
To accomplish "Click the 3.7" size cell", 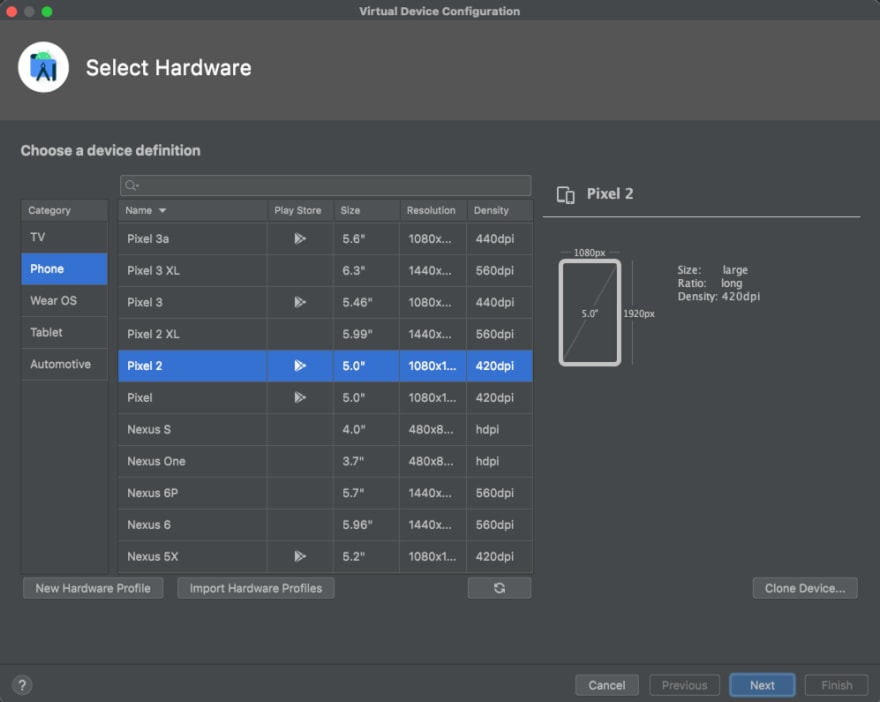I will pos(366,461).
